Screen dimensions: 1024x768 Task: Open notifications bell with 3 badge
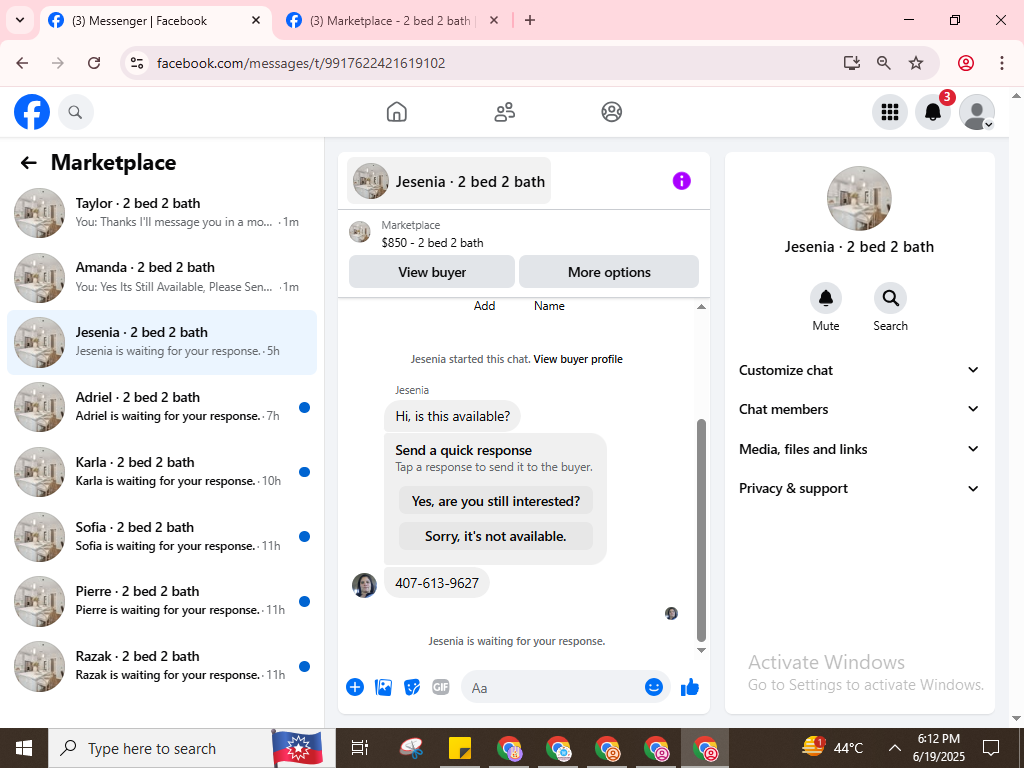click(933, 112)
